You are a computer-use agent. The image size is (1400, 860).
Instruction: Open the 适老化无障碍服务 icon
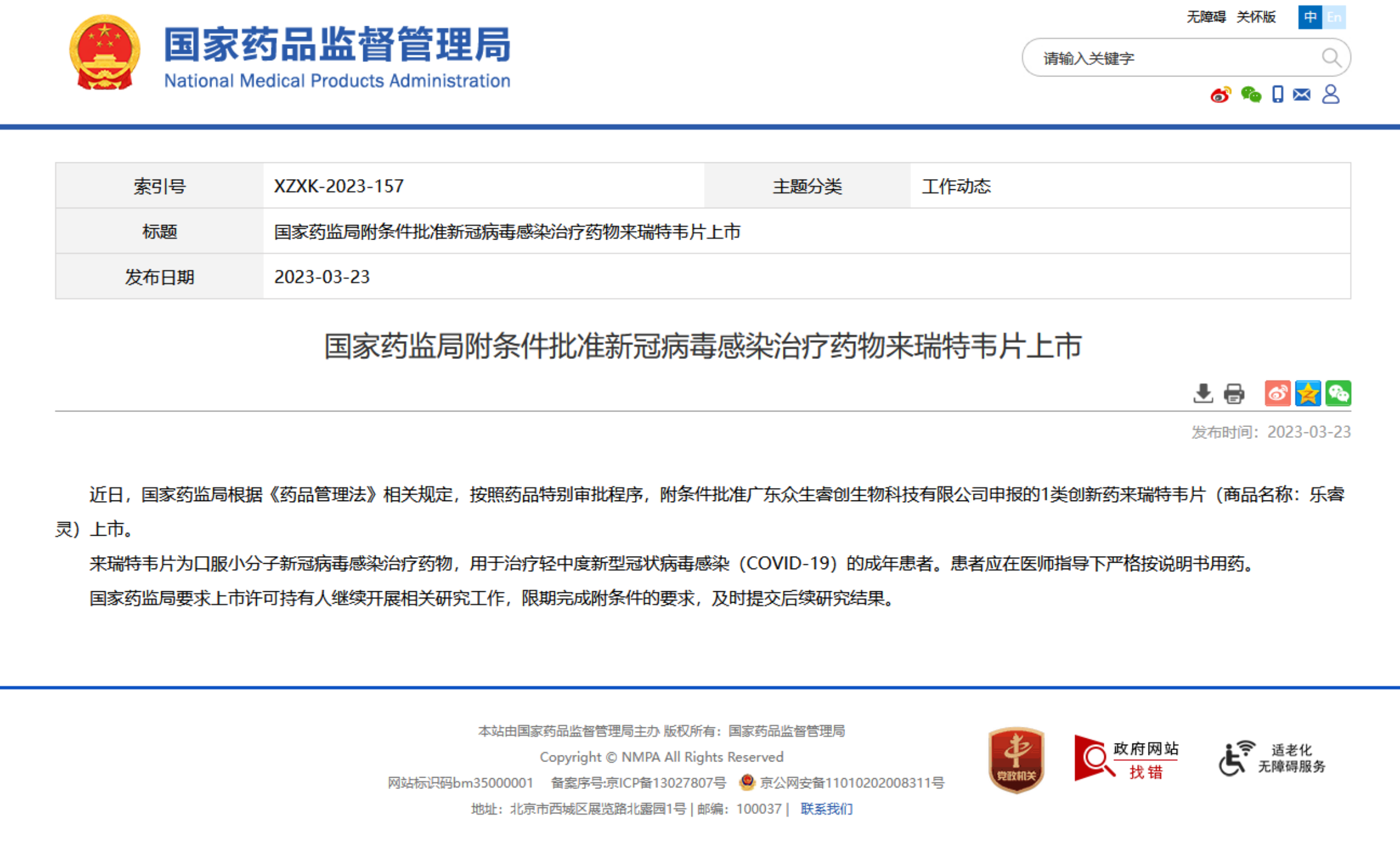click(x=1272, y=758)
